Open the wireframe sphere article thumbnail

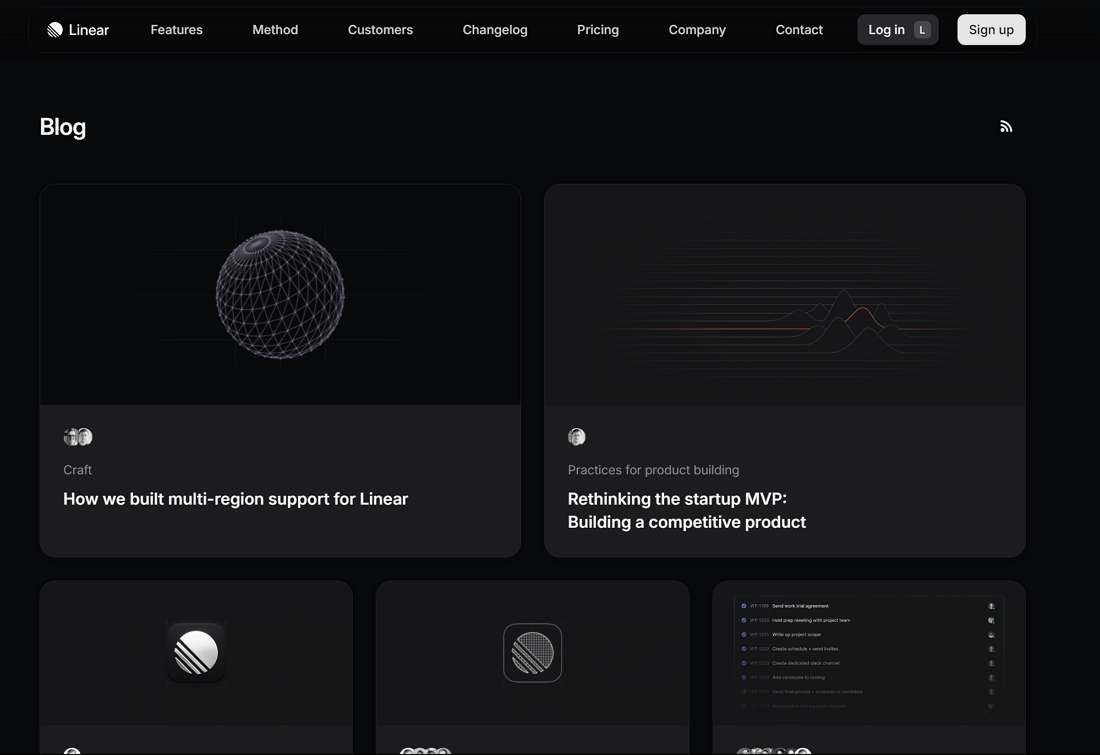280,295
